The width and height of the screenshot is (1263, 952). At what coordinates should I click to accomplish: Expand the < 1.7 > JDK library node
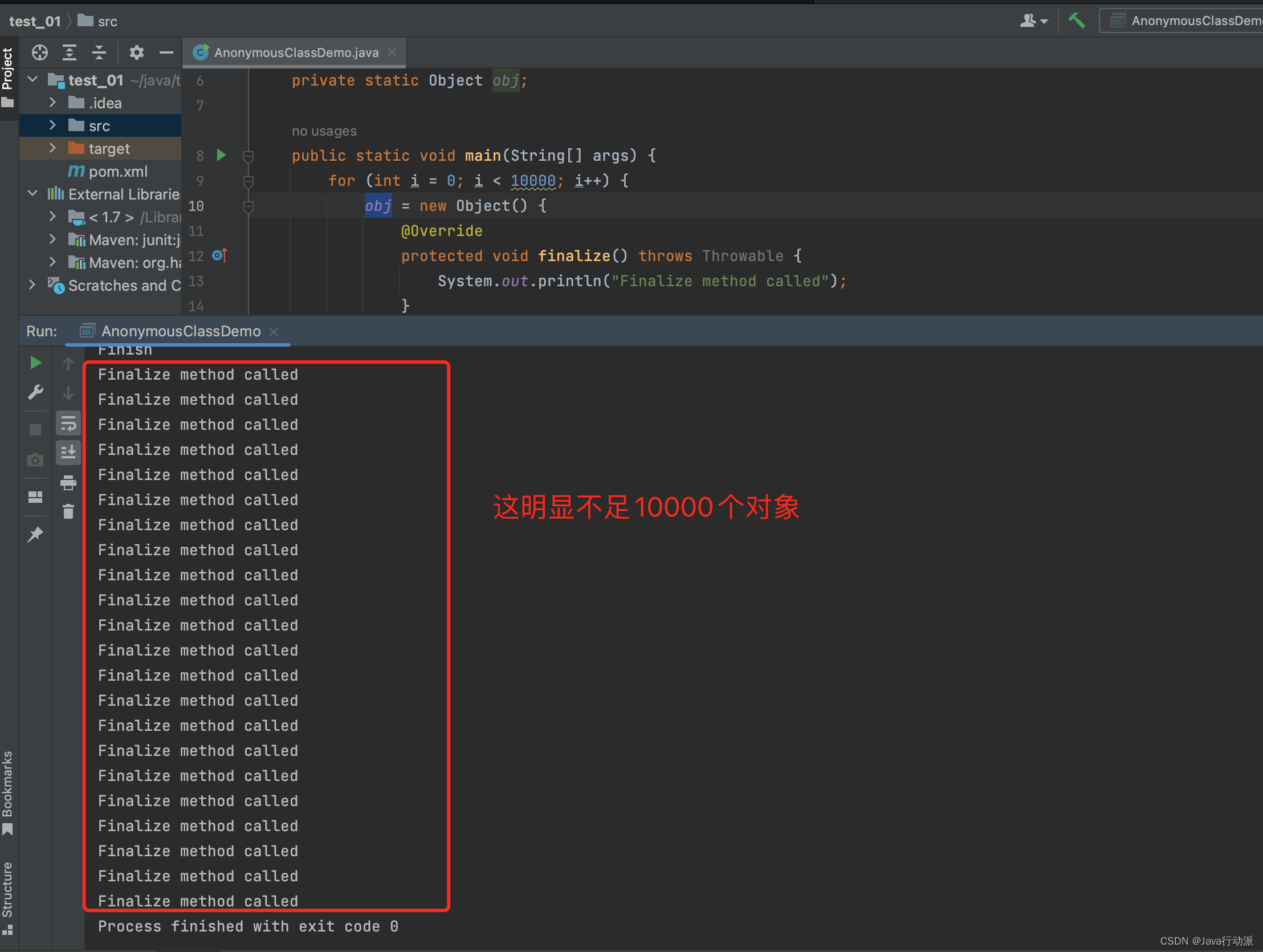52,217
